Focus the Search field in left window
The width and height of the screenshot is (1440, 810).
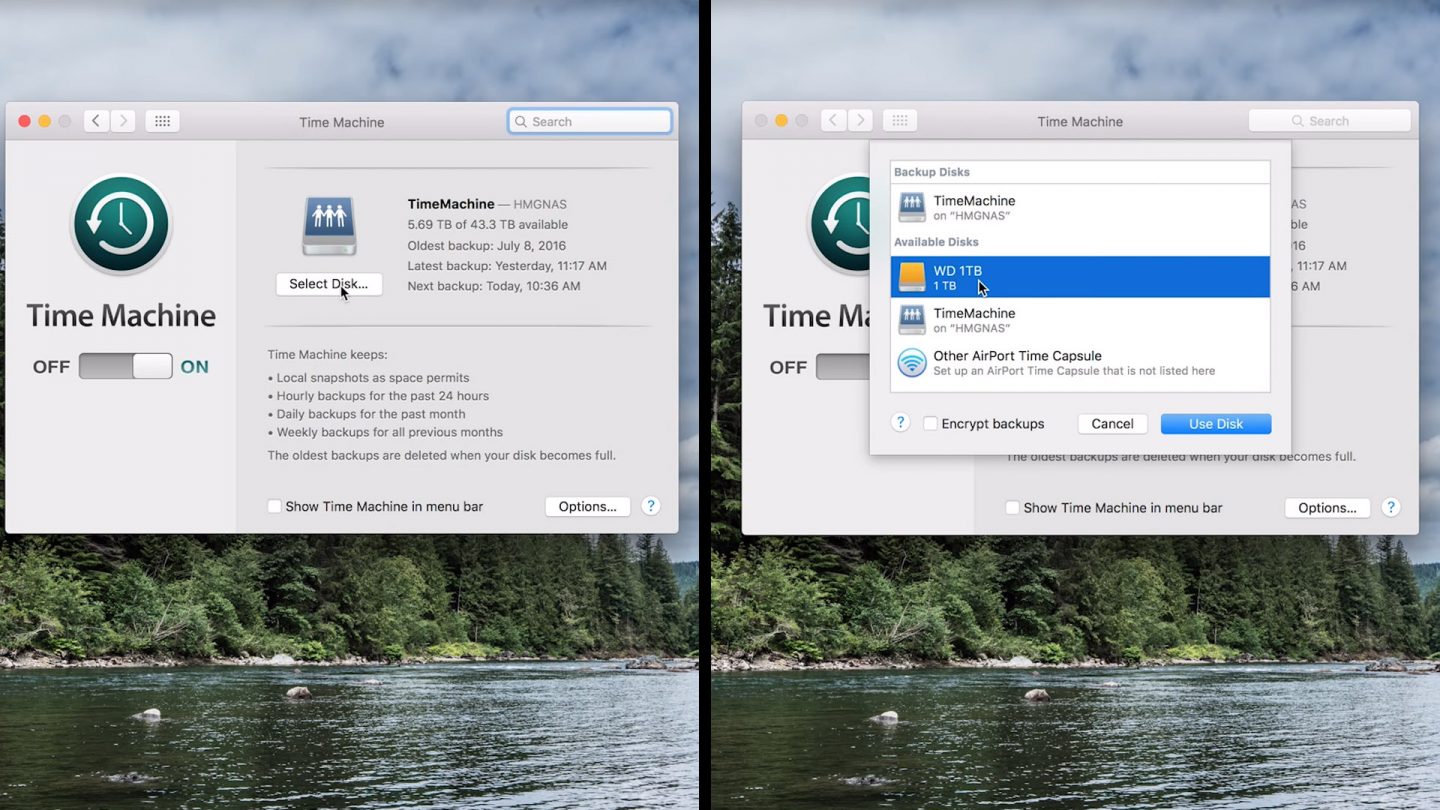click(x=590, y=121)
